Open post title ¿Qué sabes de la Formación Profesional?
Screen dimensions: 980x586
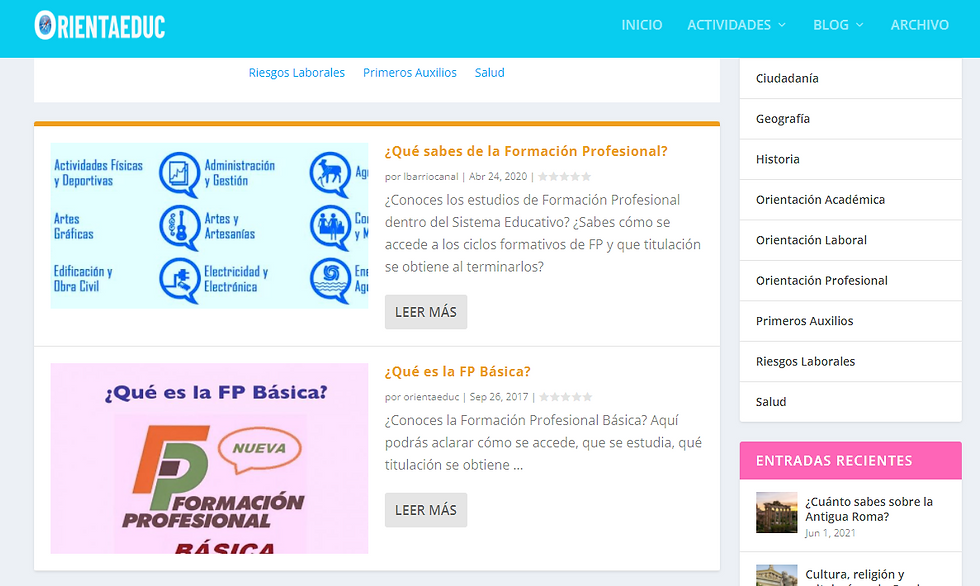(x=526, y=151)
